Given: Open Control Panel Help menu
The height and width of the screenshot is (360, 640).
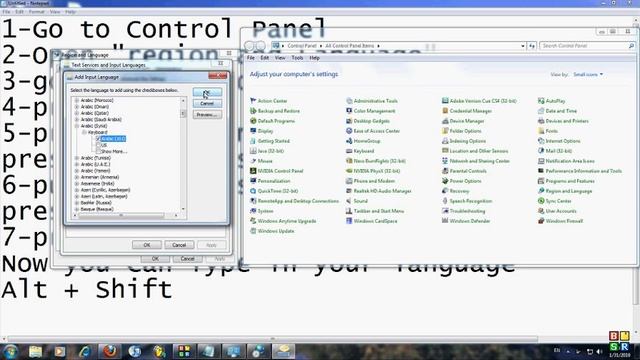Looking at the screenshot, I should pos(314,58).
